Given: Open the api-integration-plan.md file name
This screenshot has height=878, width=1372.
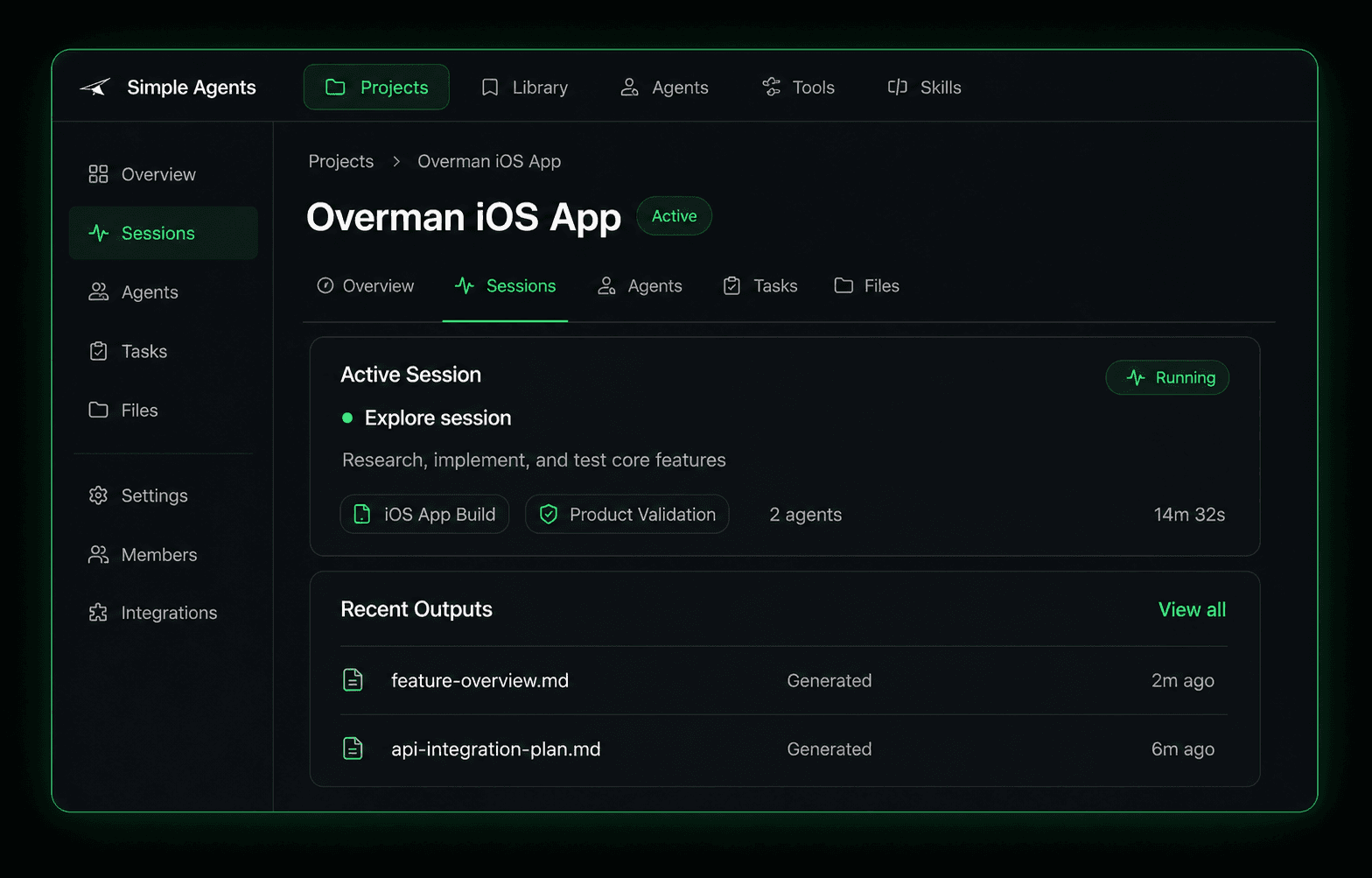Looking at the screenshot, I should click(x=496, y=749).
